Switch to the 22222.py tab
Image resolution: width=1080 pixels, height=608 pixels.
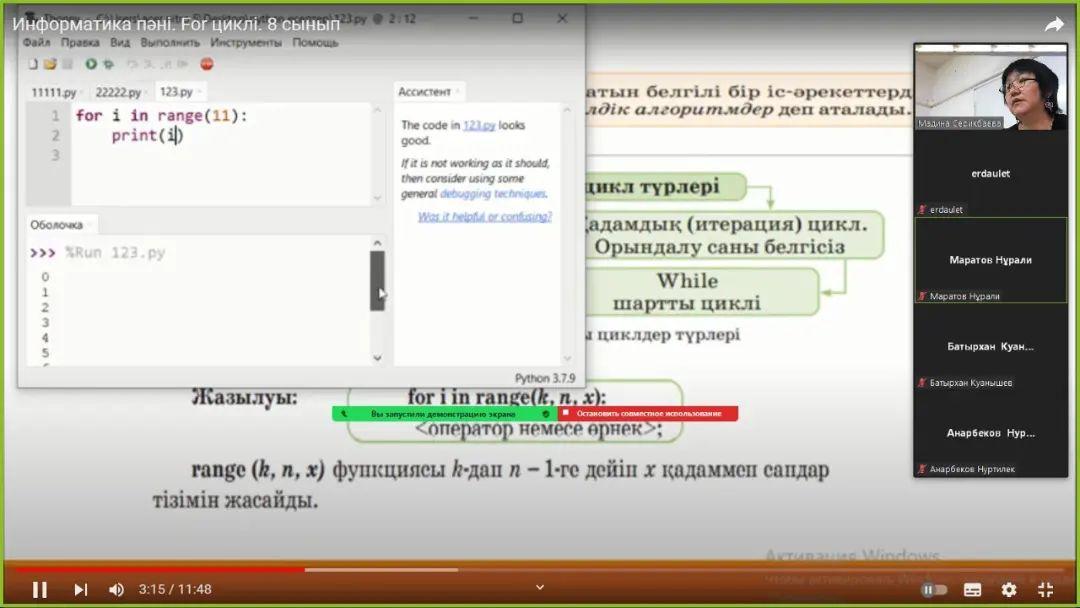click(118, 92)
